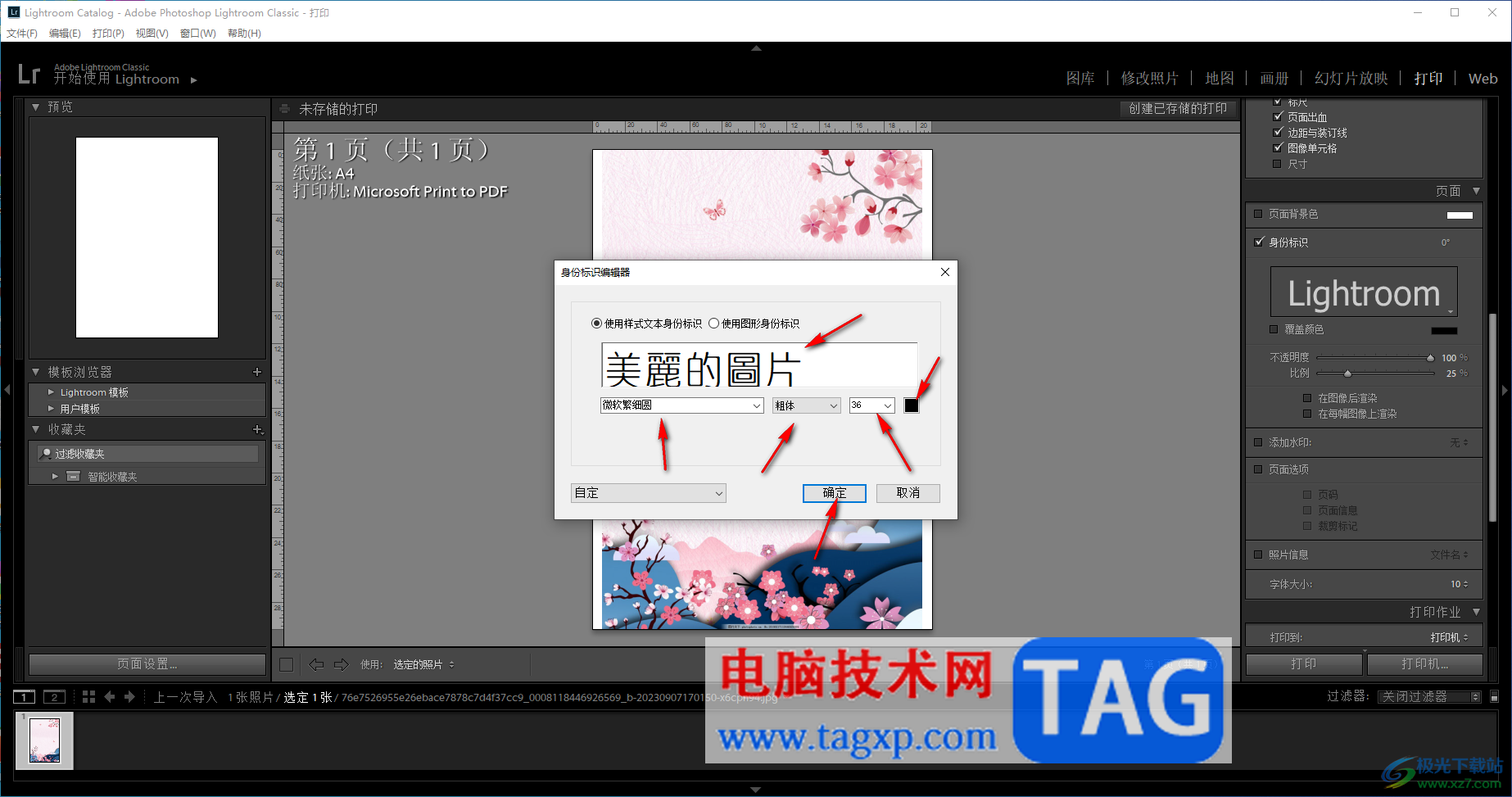Toggle the 图像单元格 checkbox
The width and height of the screenshot is (1512, 797).
[1278, 148]
